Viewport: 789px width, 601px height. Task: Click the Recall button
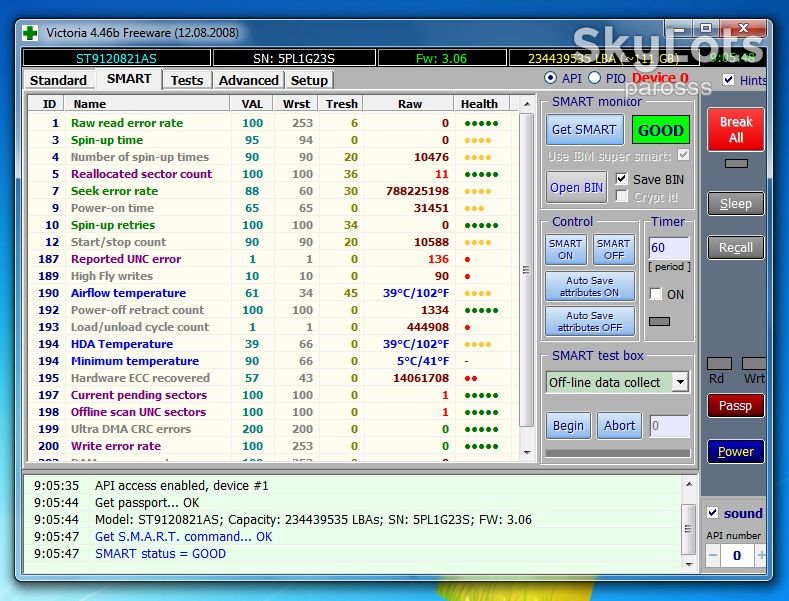click(736, 248)
